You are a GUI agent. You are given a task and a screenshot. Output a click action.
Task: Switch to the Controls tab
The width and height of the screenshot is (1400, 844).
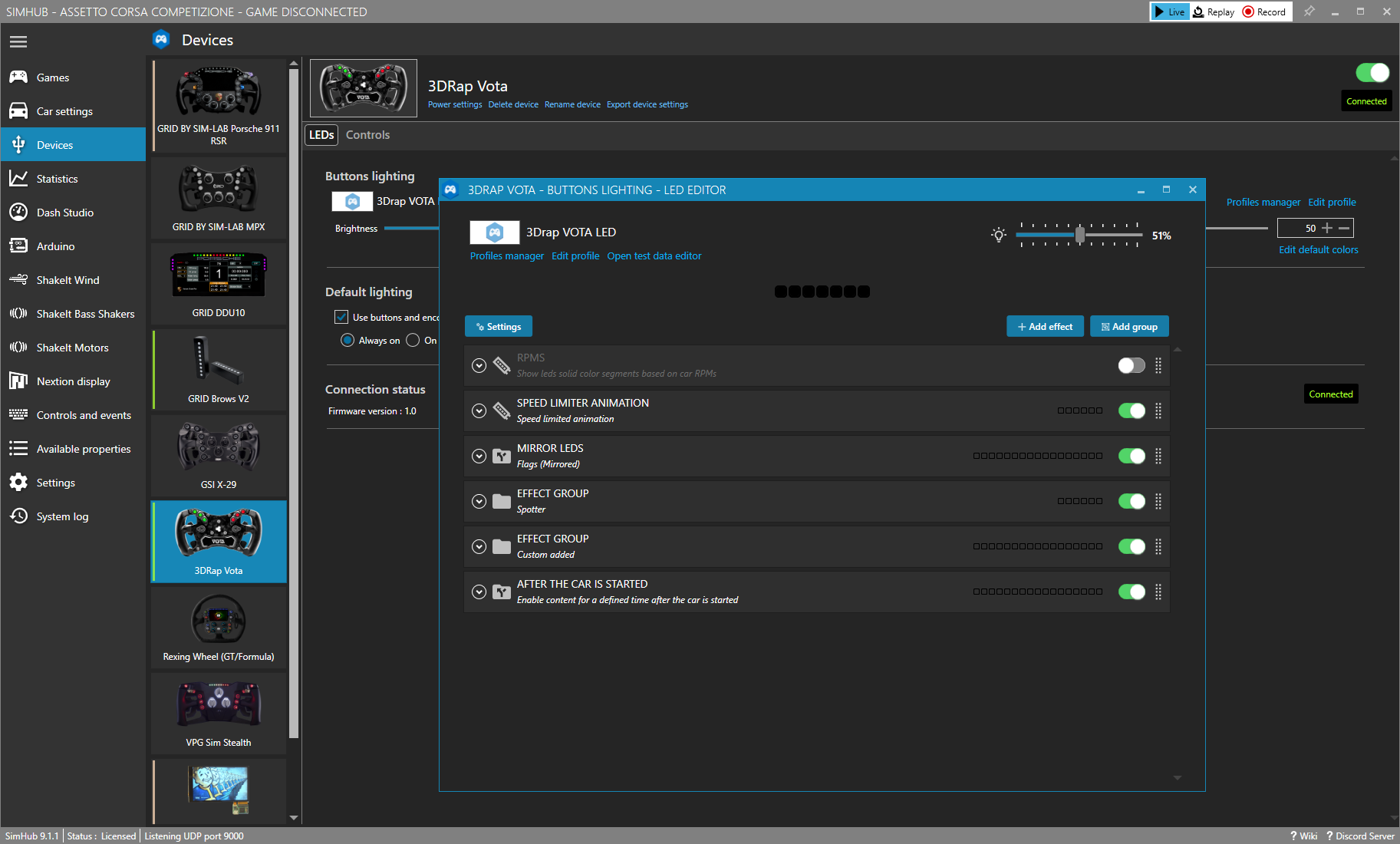tap(367, 135)
